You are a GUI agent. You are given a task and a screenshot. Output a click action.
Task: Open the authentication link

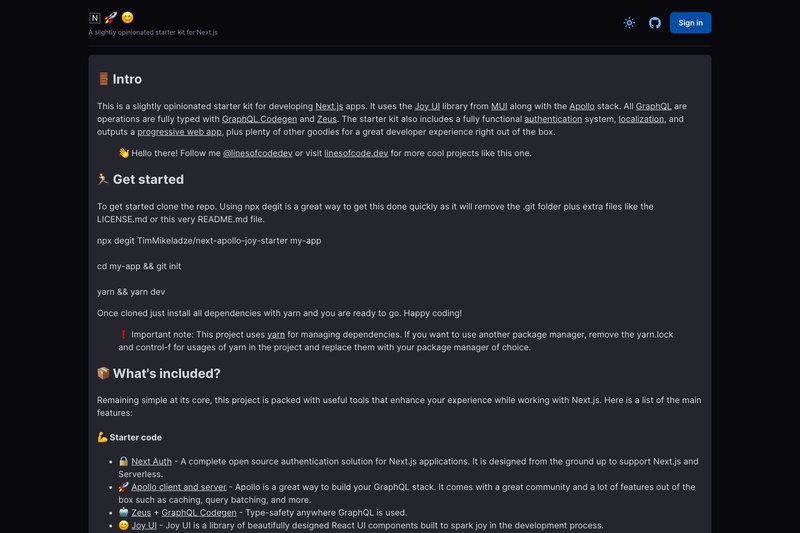[x=553, y=119]
